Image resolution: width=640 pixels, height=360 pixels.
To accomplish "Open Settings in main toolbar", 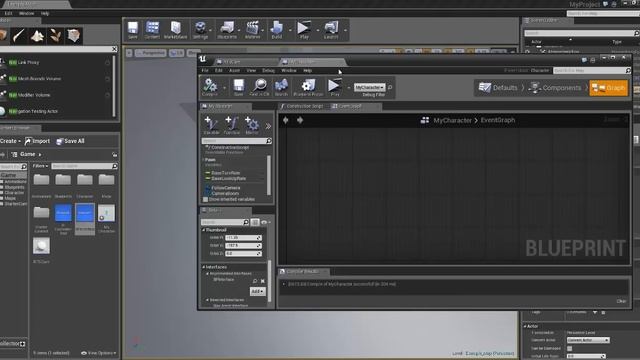I will 200,30.
